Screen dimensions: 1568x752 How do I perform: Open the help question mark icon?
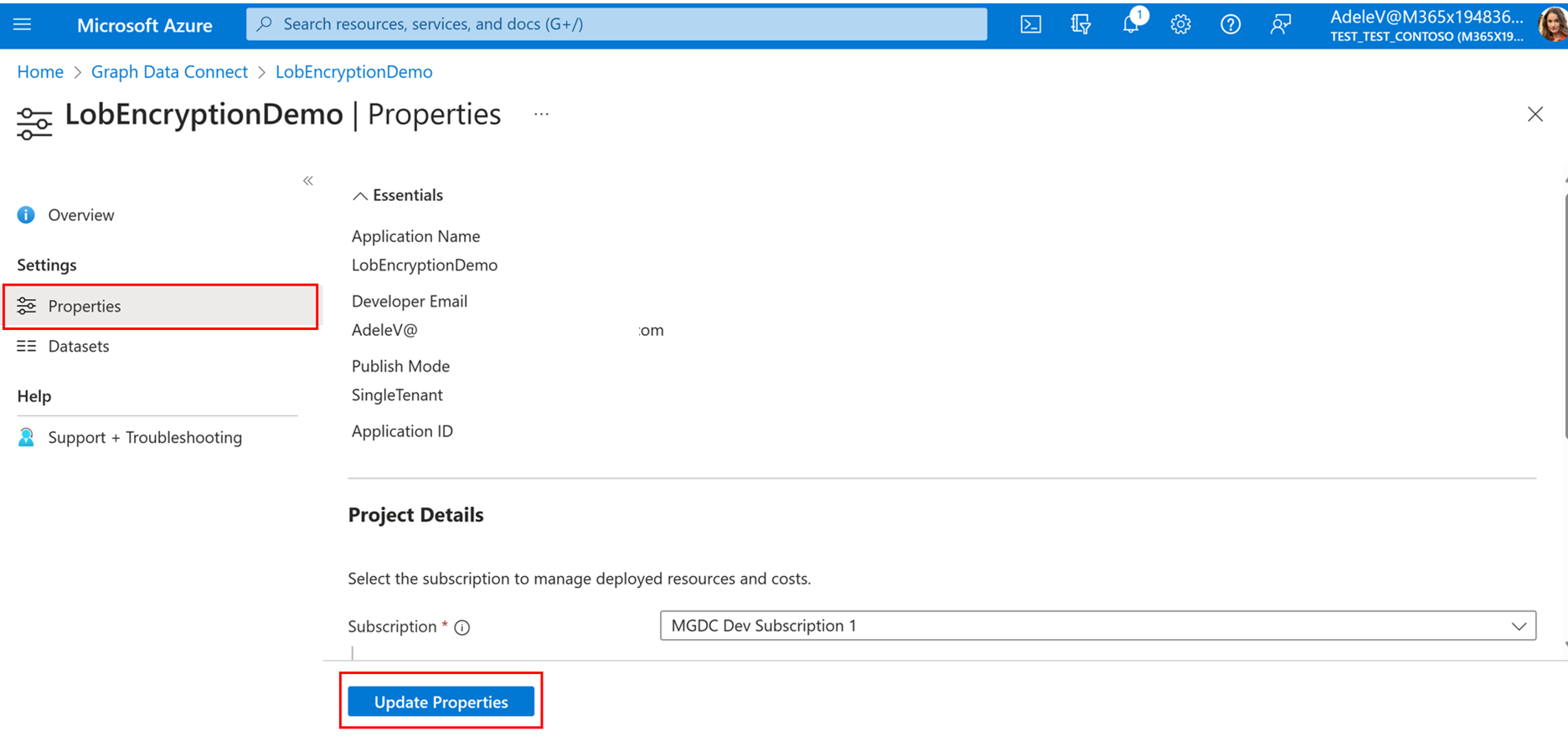click(1230, 24)
